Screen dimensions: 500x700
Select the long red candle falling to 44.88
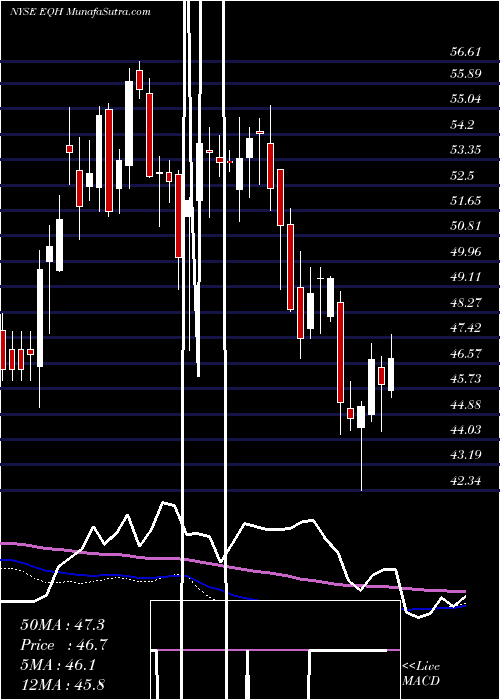(341, 352)
